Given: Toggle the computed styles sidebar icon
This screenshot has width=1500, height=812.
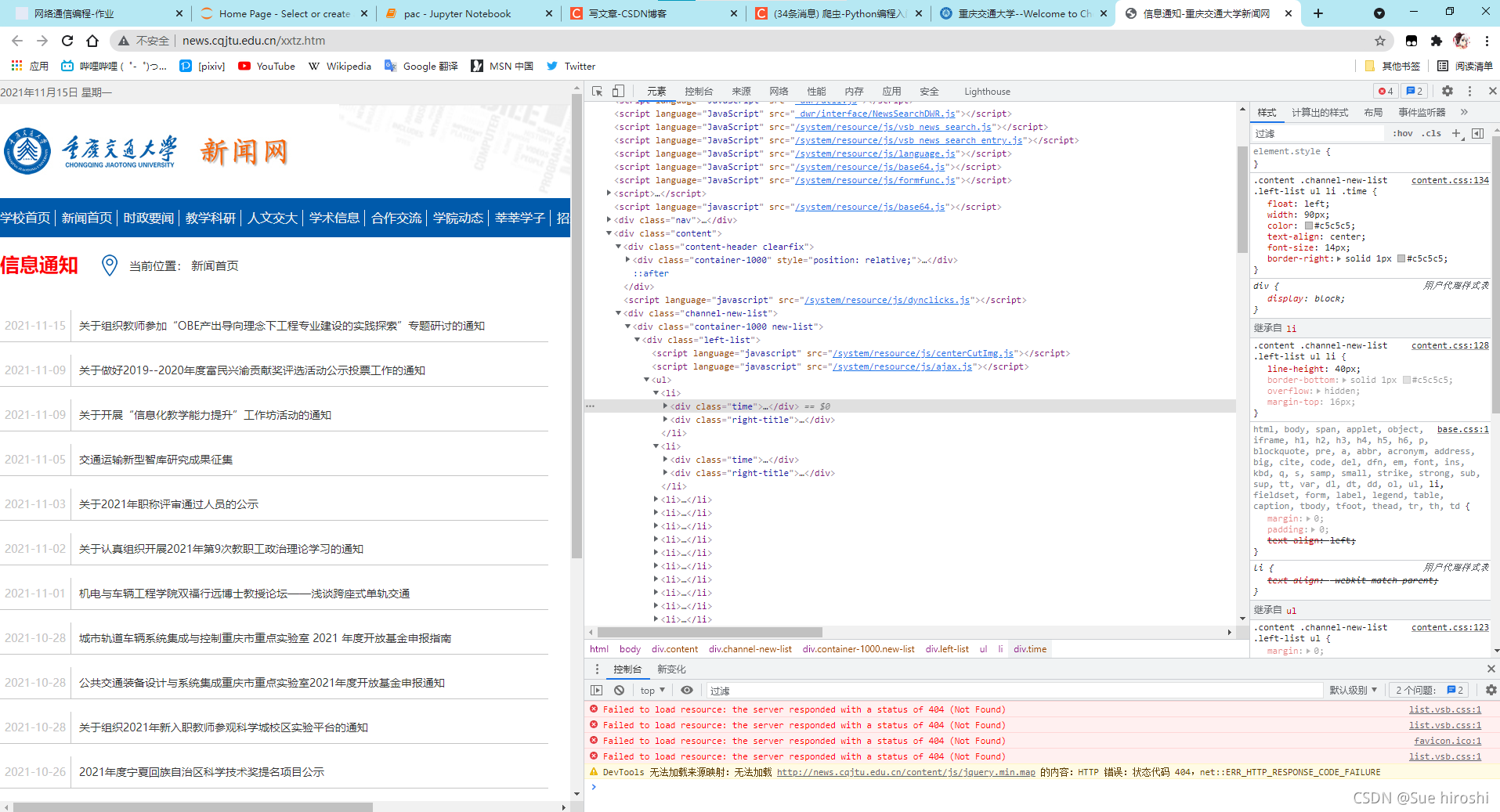Looking at the screenshot, I should click(1477, 133).
